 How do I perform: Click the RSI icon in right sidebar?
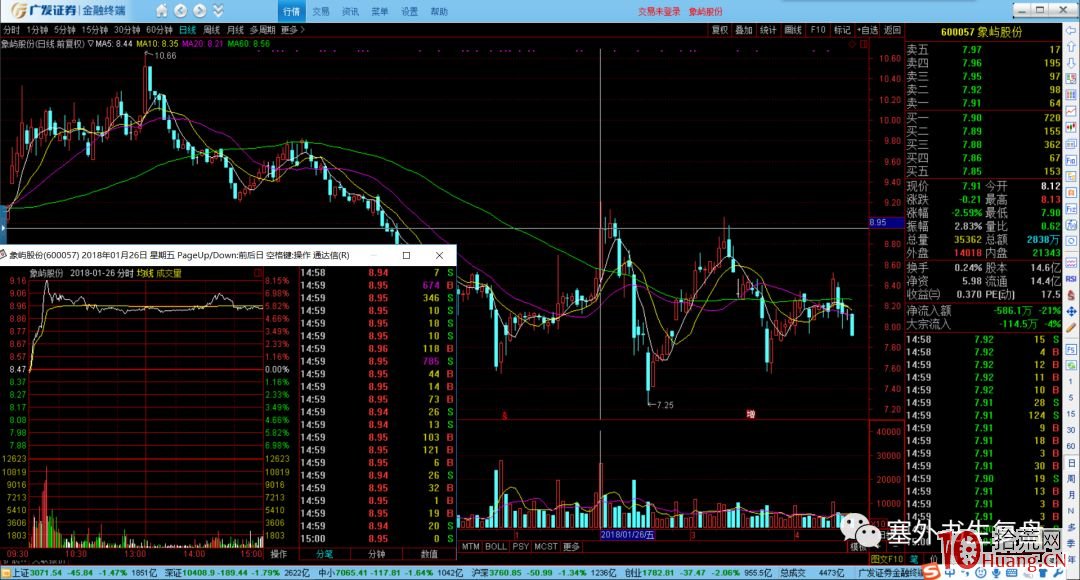click(x=1071, y=279)
